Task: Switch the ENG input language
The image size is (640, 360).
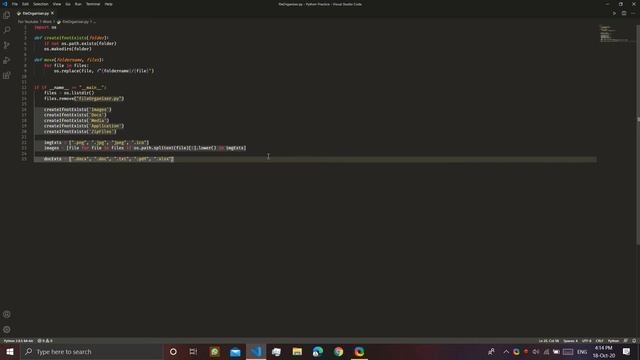Action: tap(582, 351)
